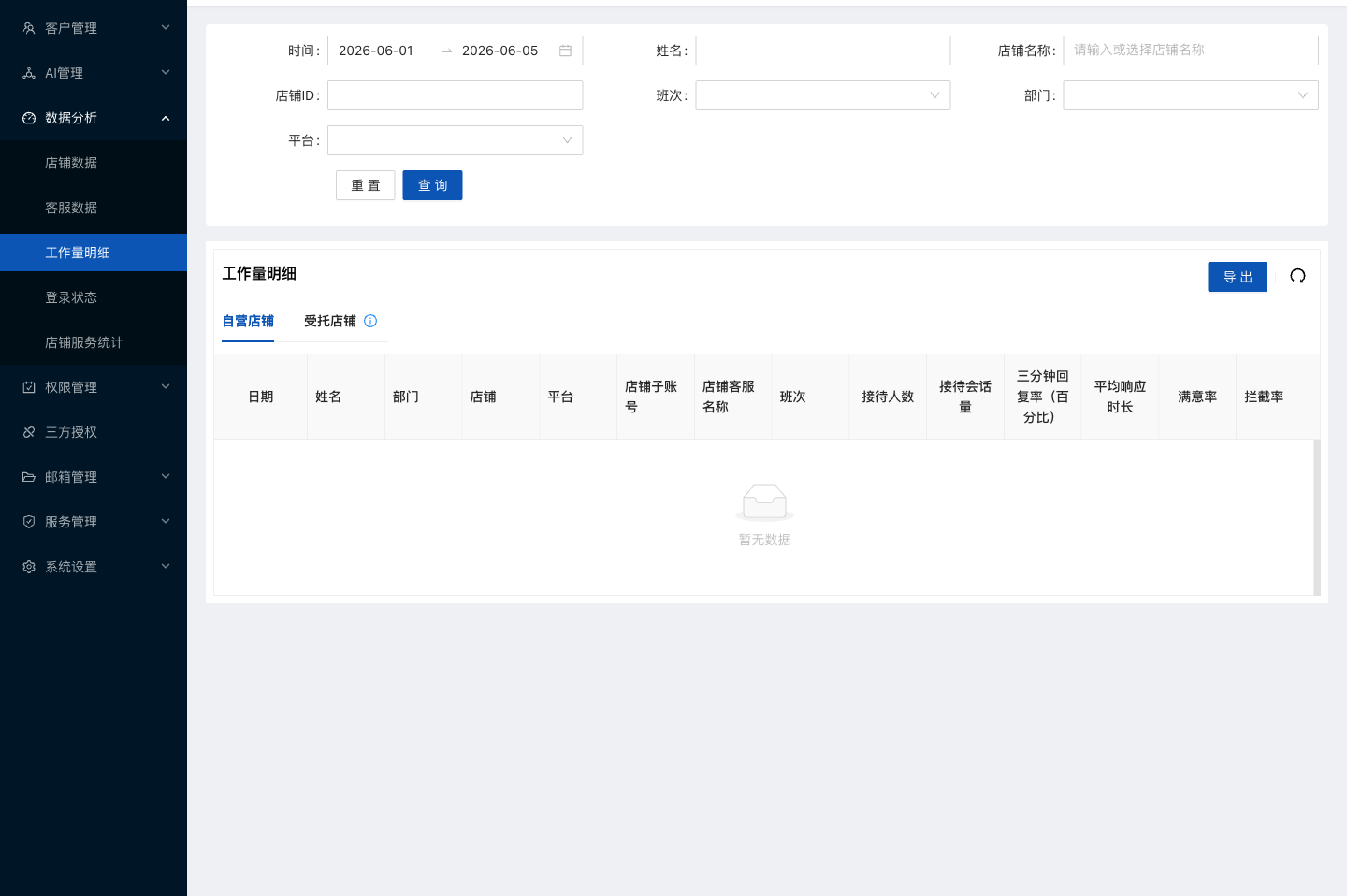Screen dimensions: 1347x896
Task: Open the 部门 dropdown
Action: coord(1191,95)
